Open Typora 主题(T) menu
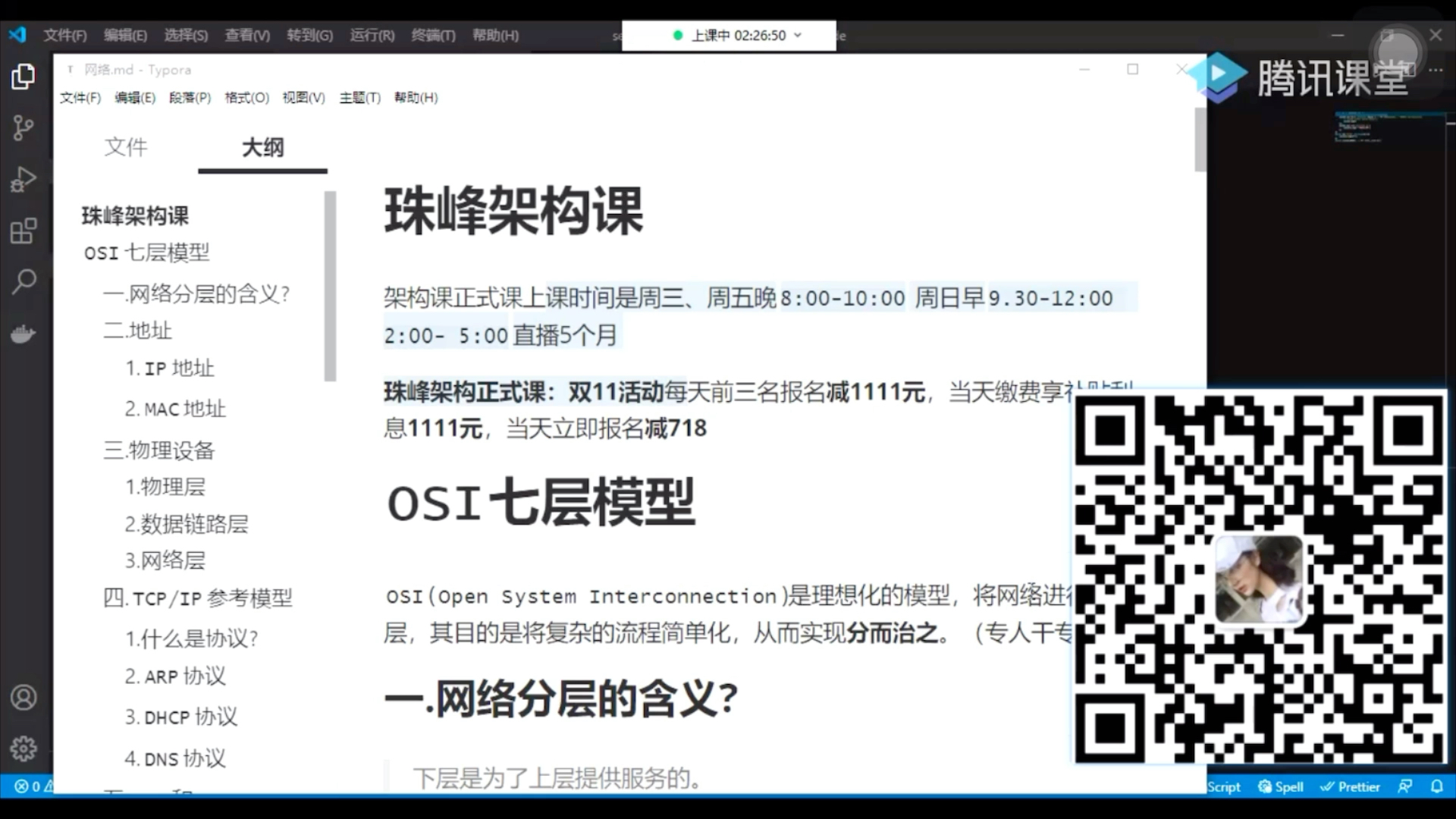This screenshot has width=1456, height=819. click(x=359, y=98)
